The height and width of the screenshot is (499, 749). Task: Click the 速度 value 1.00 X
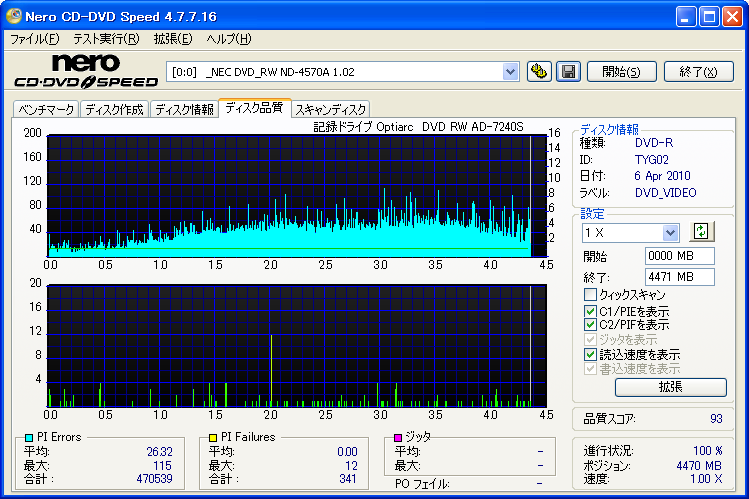click(706, 478)
